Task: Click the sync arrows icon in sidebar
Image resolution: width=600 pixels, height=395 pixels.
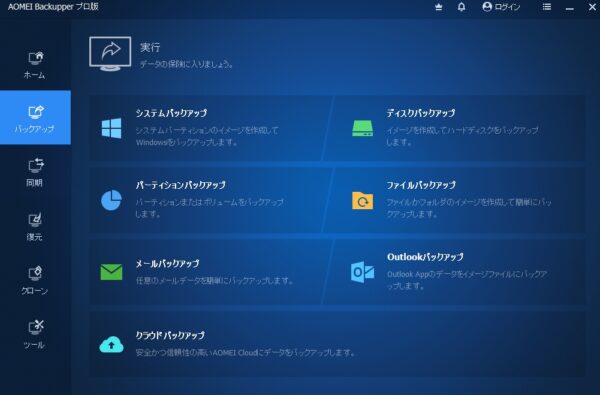Action: tap(36, 165)
